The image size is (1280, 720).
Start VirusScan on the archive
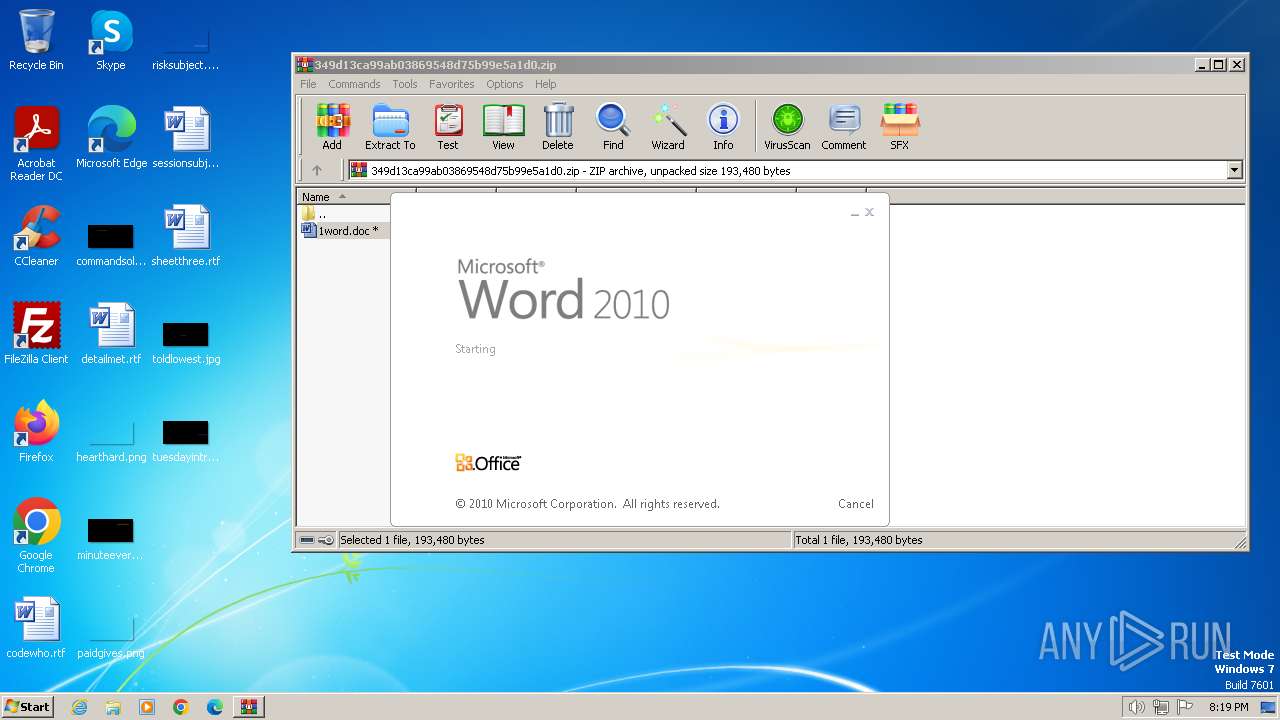click(x=787, y=127)
